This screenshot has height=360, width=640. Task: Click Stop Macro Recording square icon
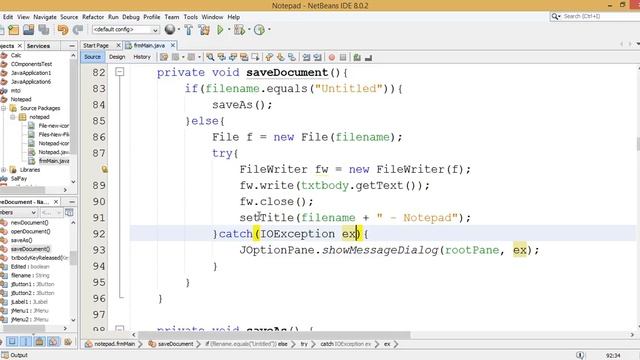point(343,58)
